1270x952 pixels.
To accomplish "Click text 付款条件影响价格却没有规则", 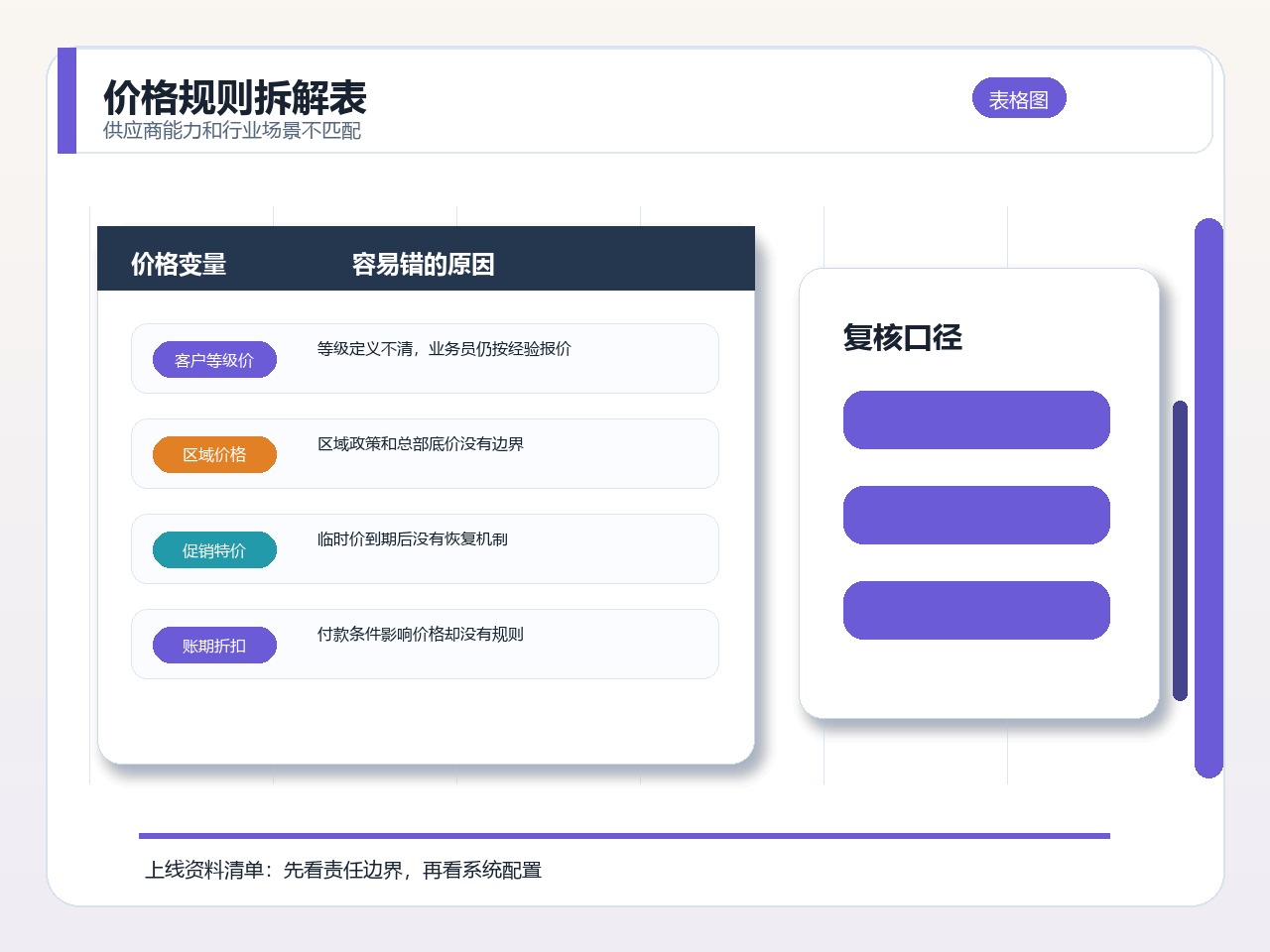I will pos(421,635).
